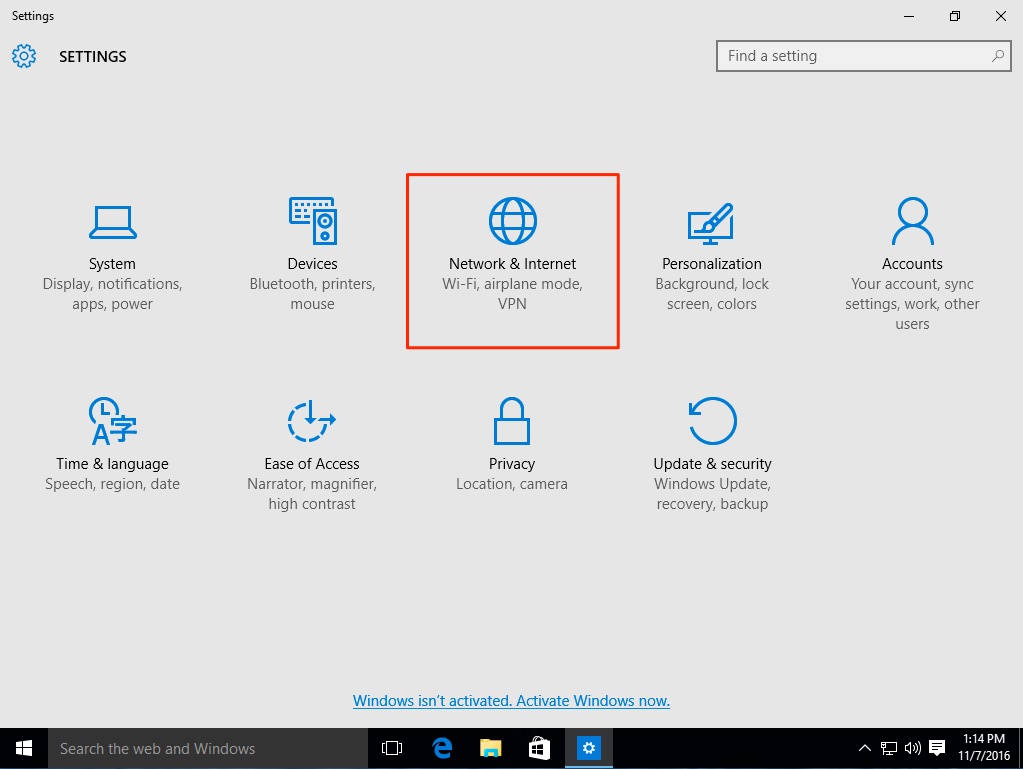Click the Activate Windows now link
This screenshot has height=769, width=1023.
point(511,701)
